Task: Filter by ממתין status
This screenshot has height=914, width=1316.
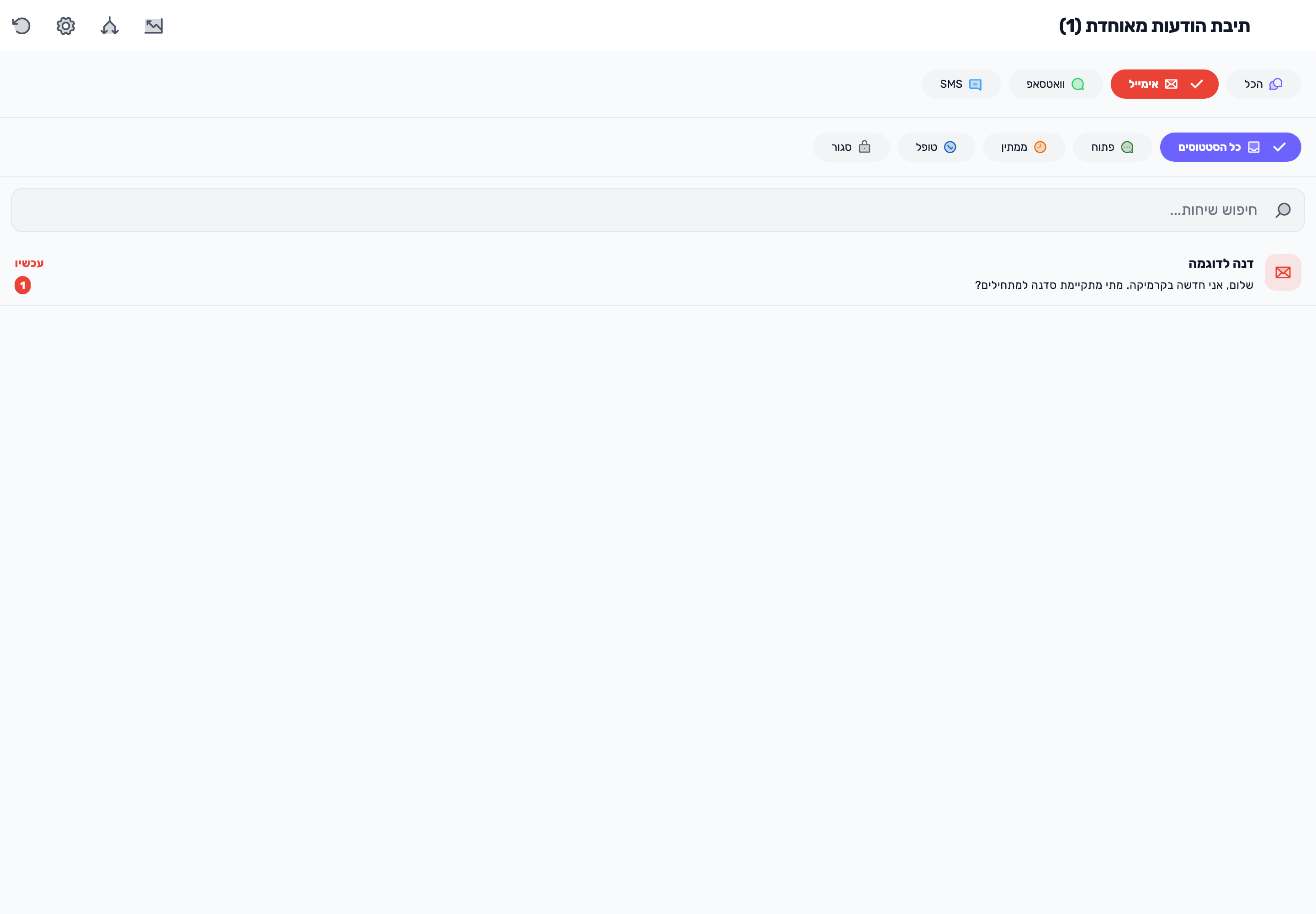Action: coord(1024,147)
